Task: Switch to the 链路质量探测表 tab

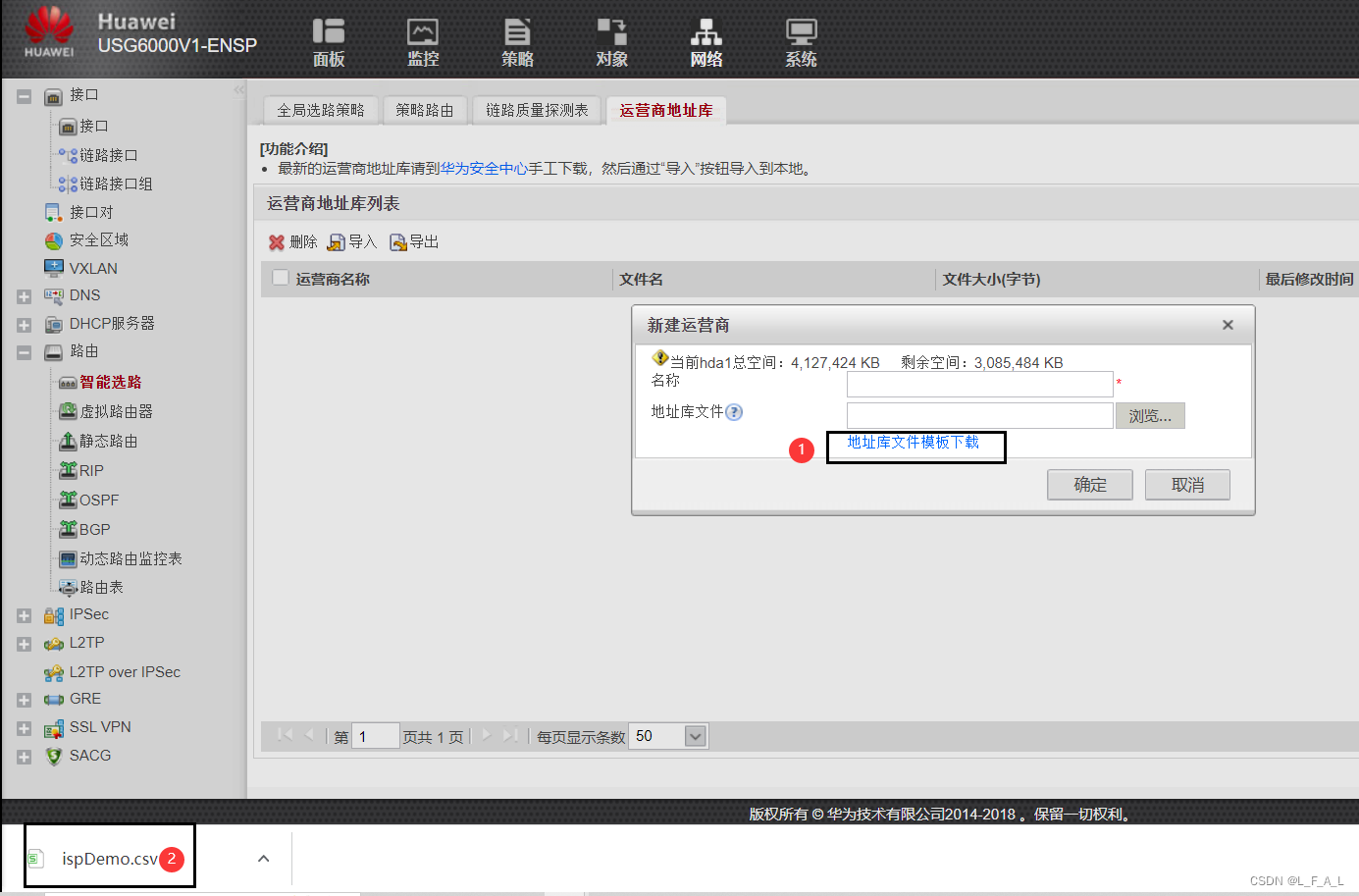Action: click(537, 110)
